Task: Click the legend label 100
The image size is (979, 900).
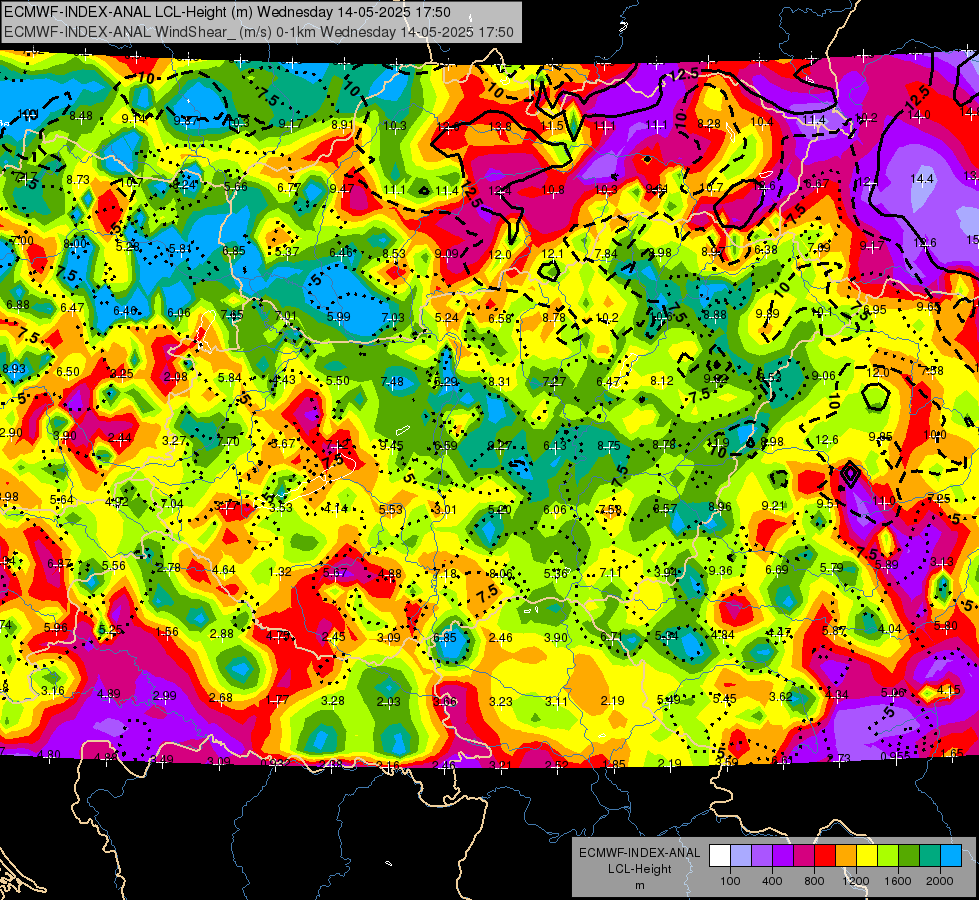Action: (730, 881)
